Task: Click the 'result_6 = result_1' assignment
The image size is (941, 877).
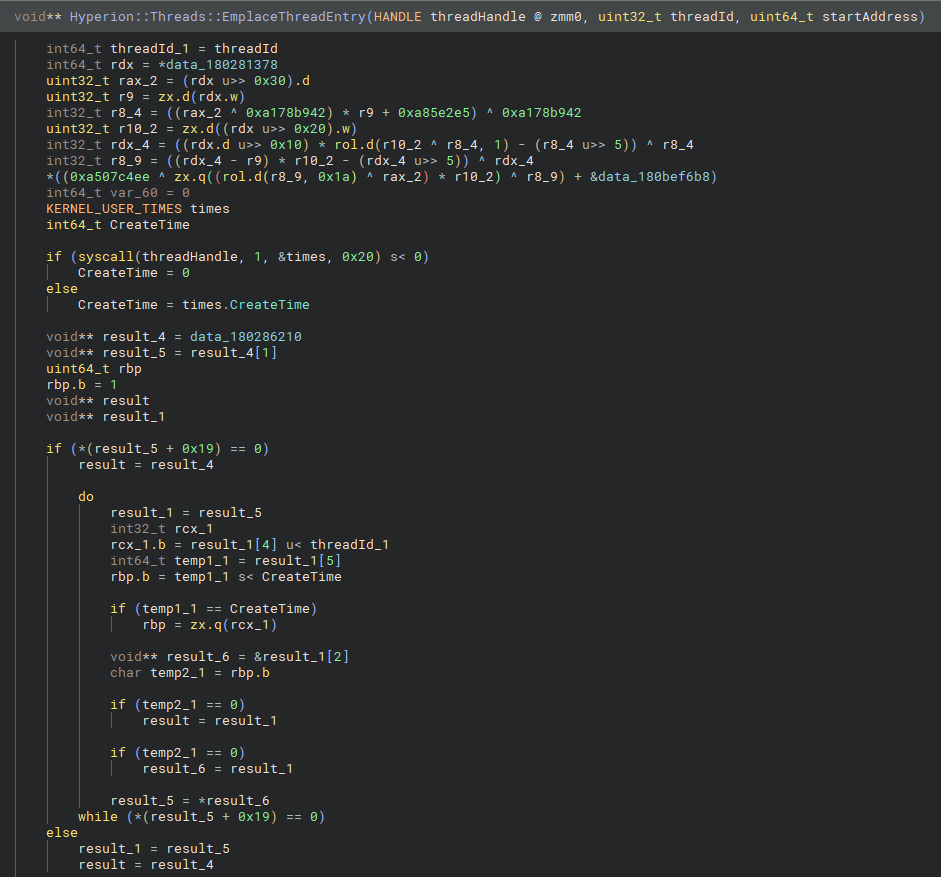Action: (218, 769)
